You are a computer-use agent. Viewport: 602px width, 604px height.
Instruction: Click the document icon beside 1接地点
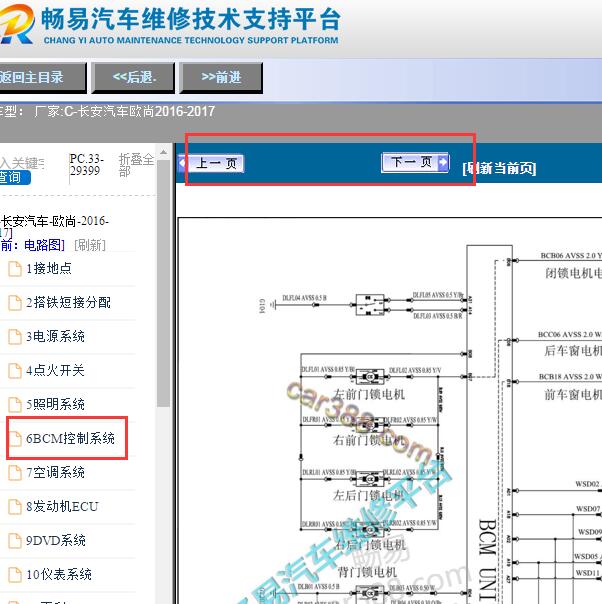(x=15, y=269)
